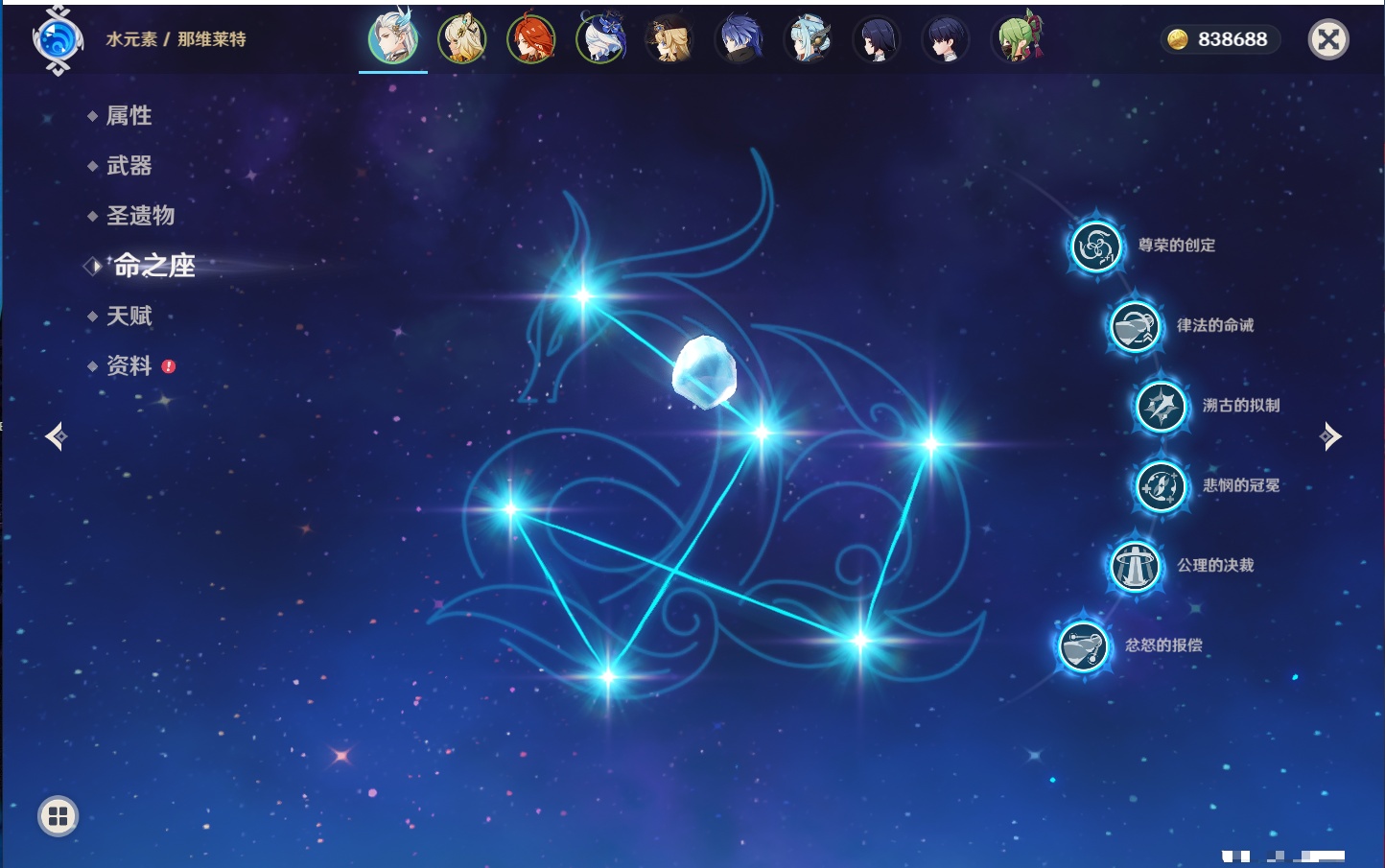Click 忿怒的报偿 constellation icon
Image resolution: width=1385 pixels, height=868 pixels.
[1083, 646]
